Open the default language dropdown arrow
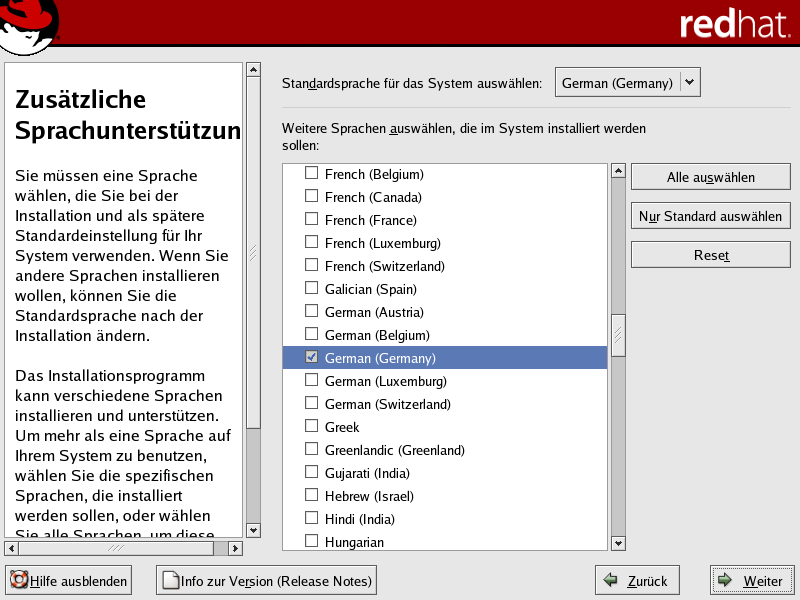The width and height of the screenshot is (800, 600). point(690,83)
